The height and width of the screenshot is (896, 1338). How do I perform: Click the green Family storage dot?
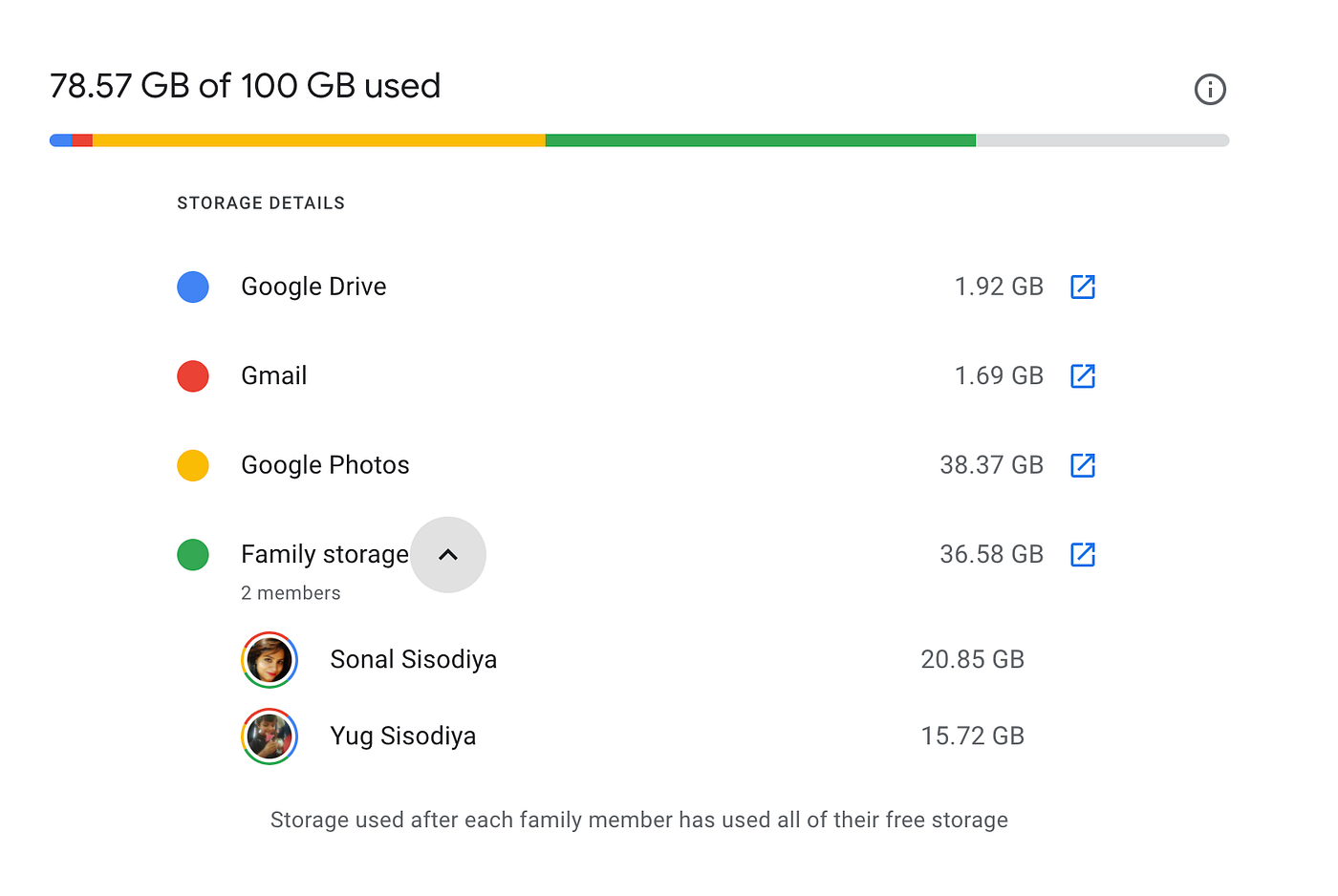tap(193, 555)
